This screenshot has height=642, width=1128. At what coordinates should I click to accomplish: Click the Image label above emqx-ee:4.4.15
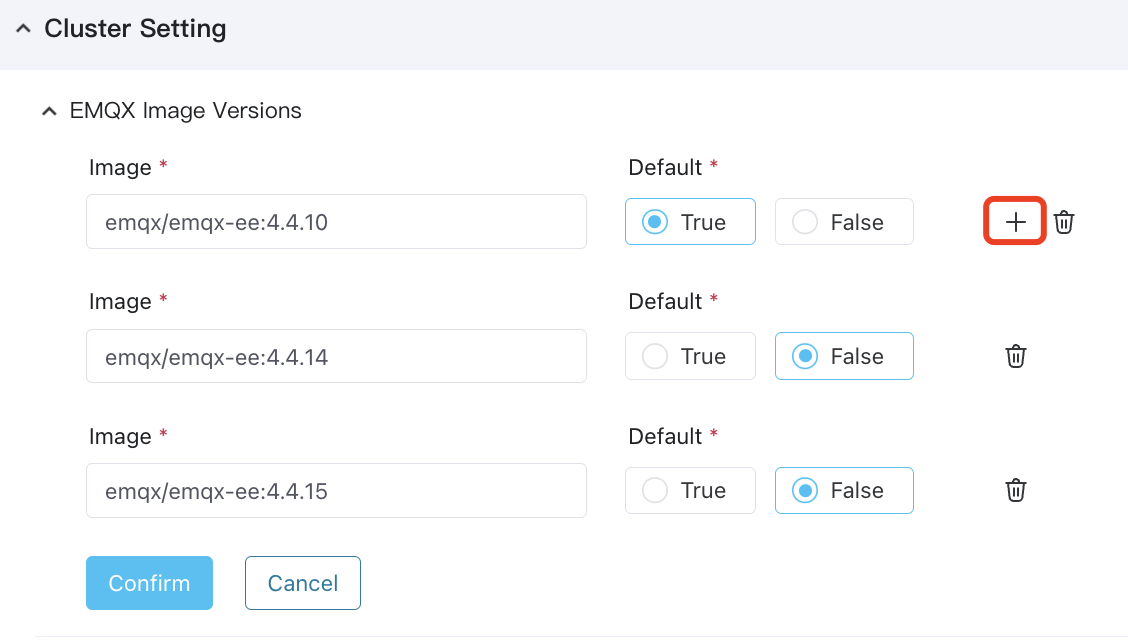point(120,437)
